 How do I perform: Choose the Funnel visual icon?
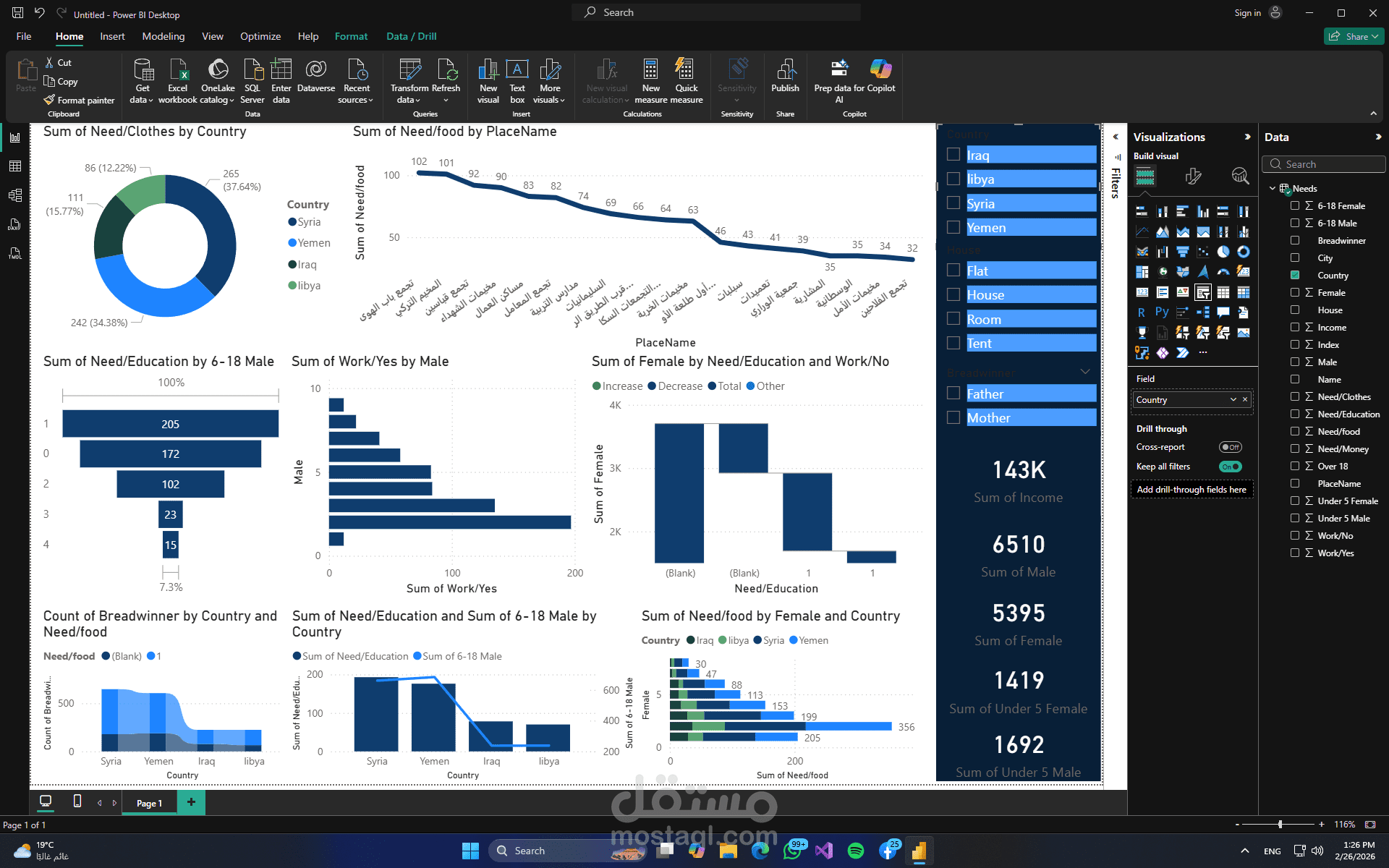(x=1182, y=252)
